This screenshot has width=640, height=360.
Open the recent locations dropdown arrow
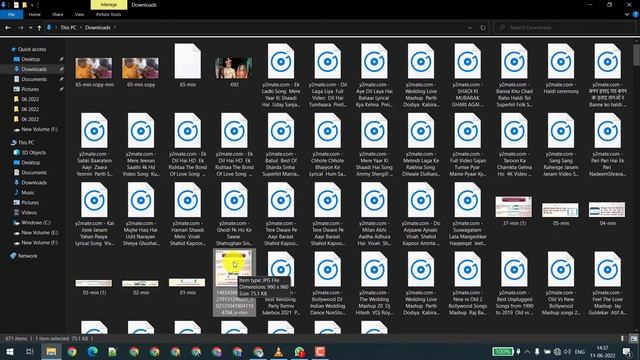[31, 28]
